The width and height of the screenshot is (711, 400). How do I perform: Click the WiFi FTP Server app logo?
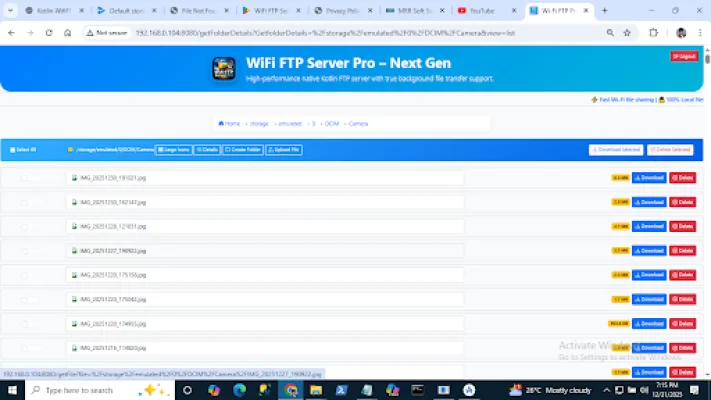[224, 69]
